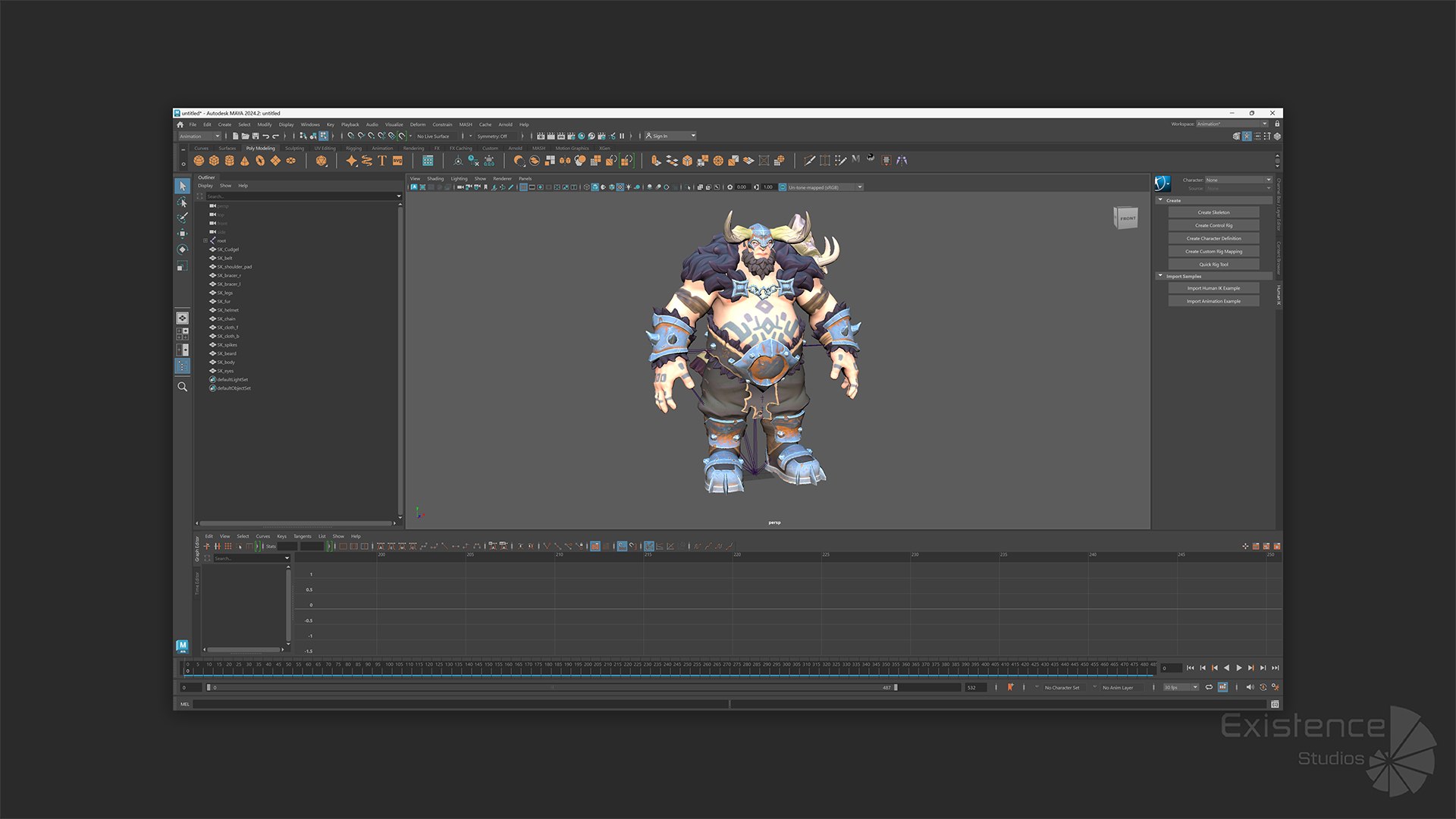The image size is (1456, 819).
Task: Click the SVG import shelf icon
Action: [397, 161]
